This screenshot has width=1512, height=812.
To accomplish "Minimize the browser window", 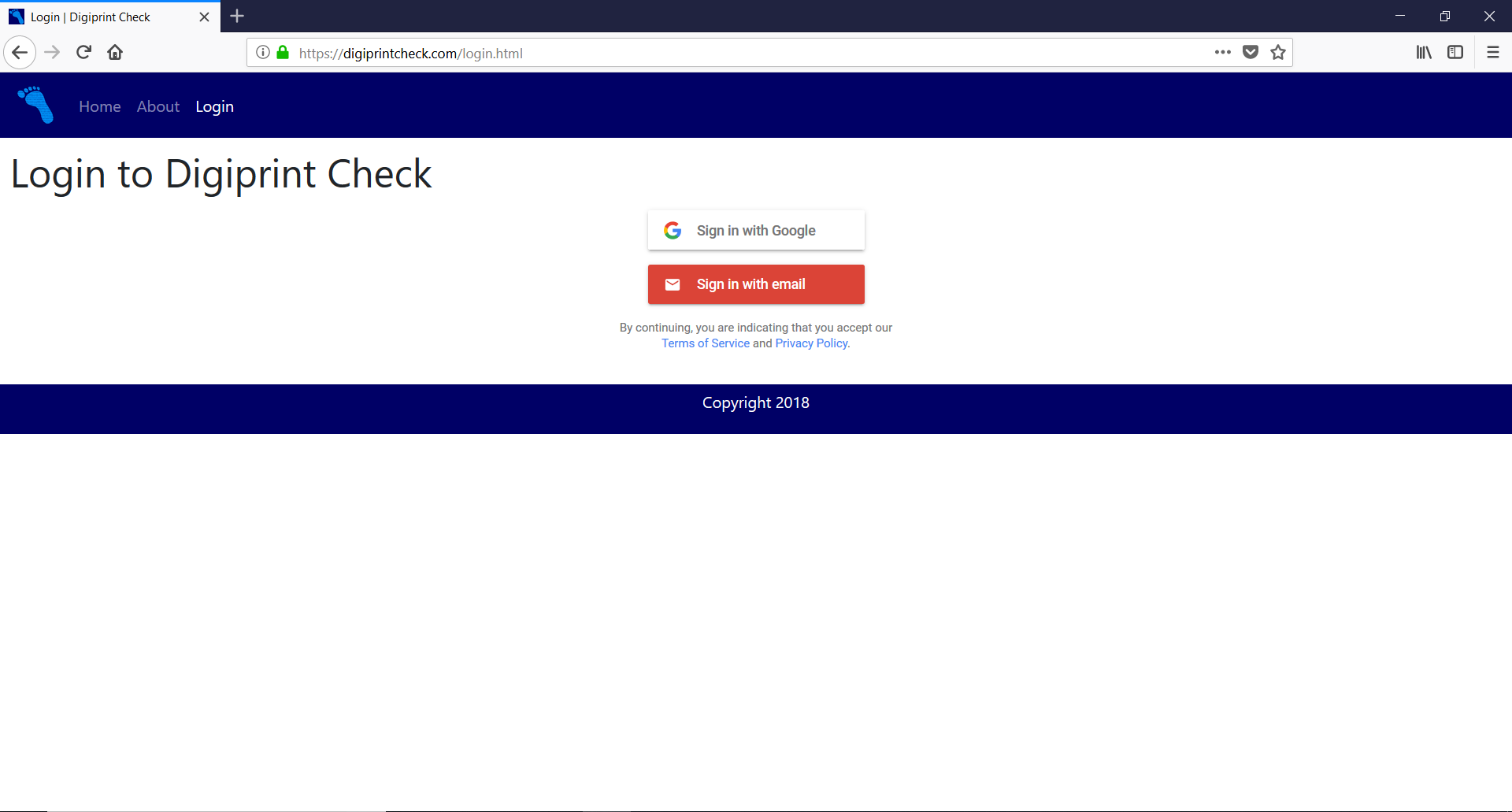I will tap(1400, 16).
